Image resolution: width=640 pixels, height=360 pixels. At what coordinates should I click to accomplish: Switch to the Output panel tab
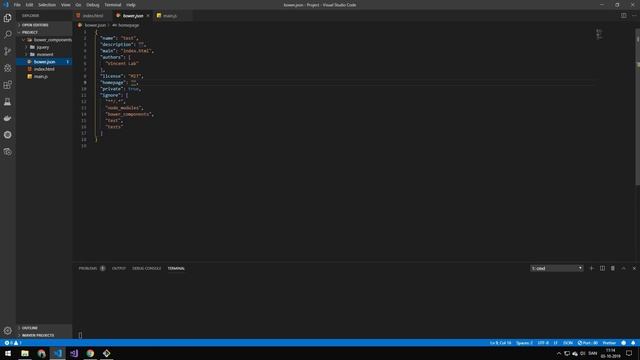click(x=119, y=268)
